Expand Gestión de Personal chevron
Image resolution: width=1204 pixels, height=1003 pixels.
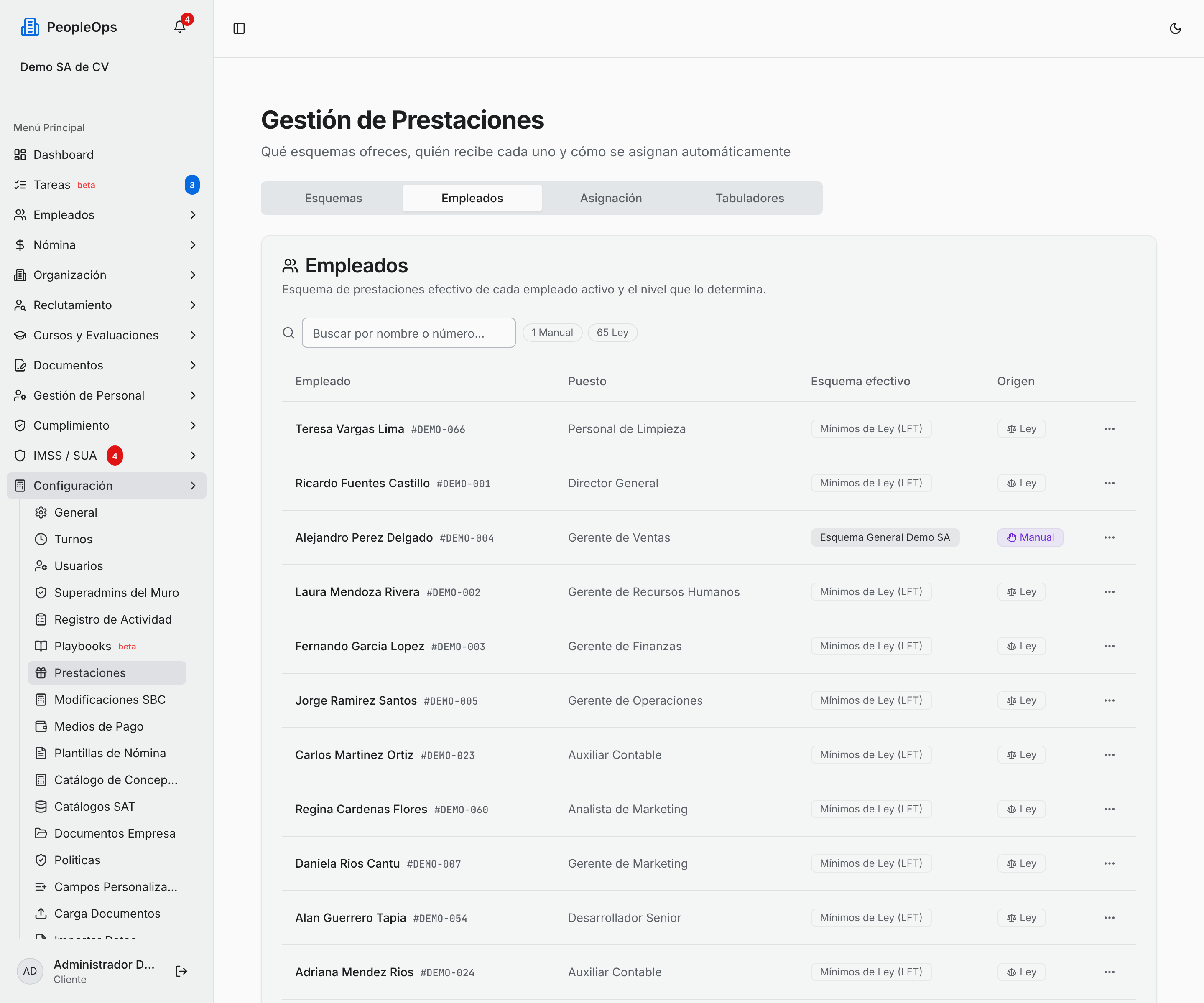tap(193, 395)
